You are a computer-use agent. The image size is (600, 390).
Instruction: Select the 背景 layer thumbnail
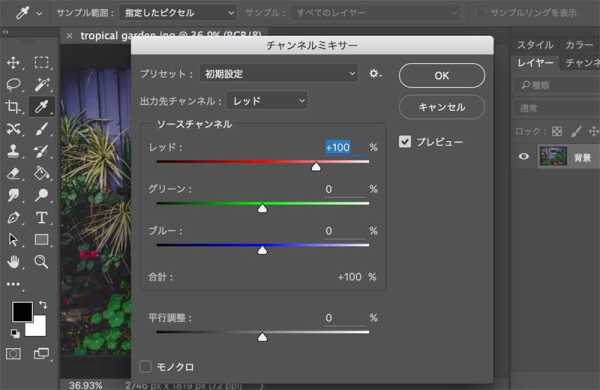pos(553,156)
